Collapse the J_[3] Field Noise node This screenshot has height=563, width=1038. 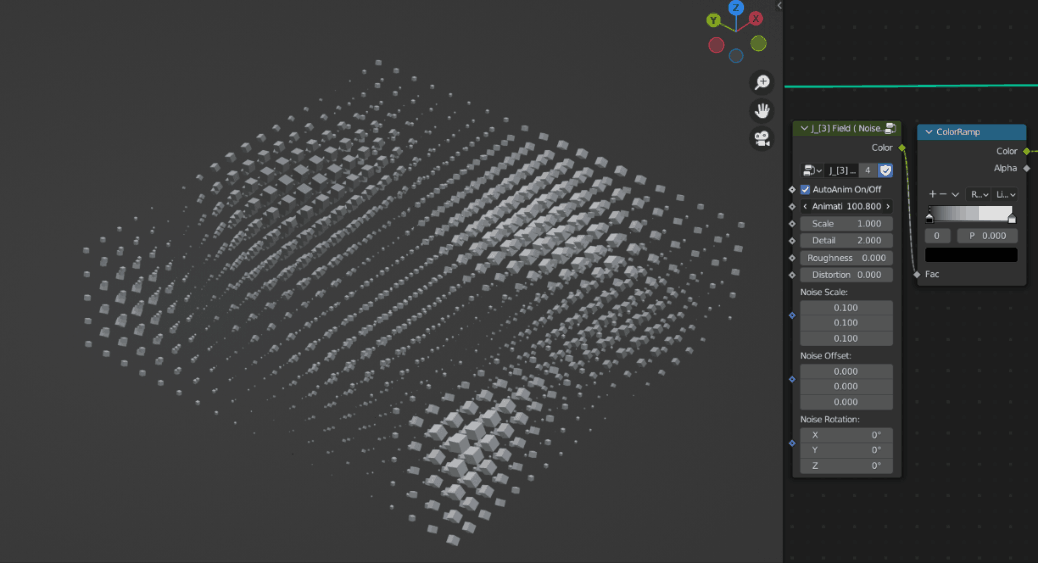point(804,128)
